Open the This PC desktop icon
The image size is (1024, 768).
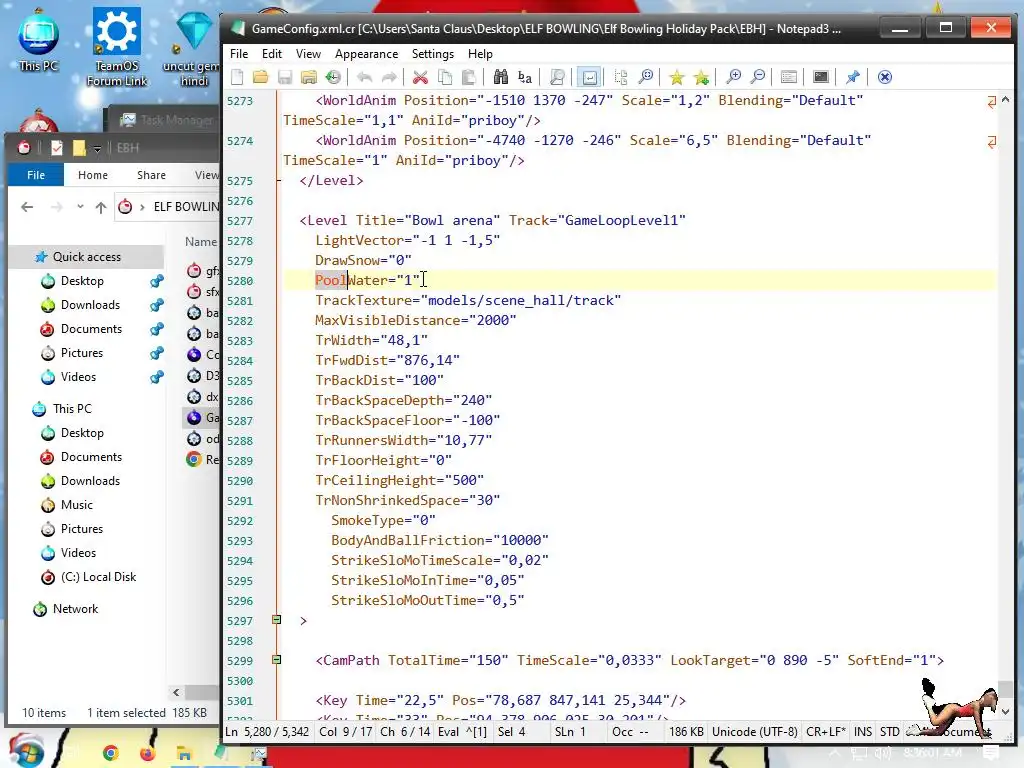pos(39,40)
